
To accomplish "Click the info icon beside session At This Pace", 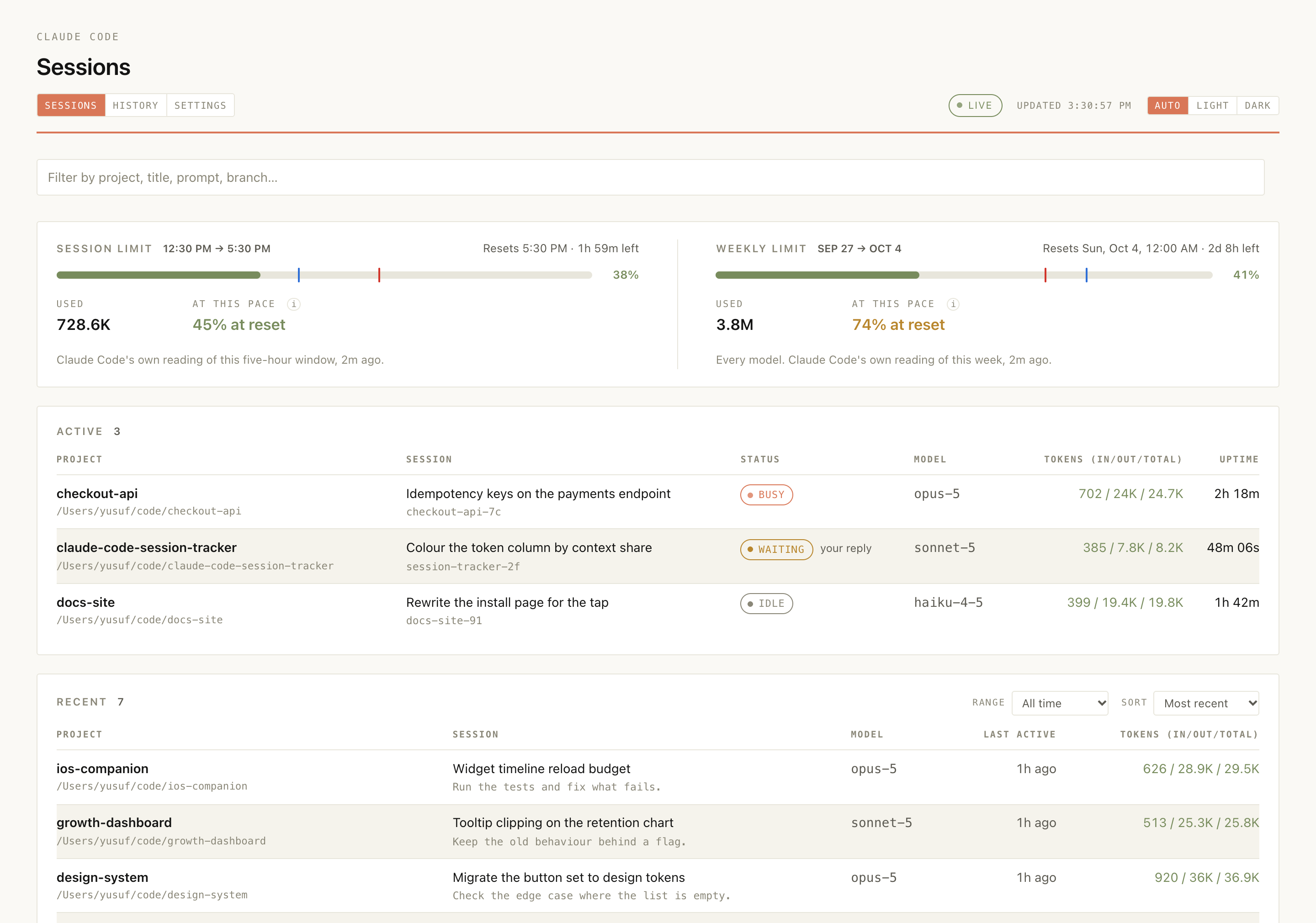I will (293, 304).
